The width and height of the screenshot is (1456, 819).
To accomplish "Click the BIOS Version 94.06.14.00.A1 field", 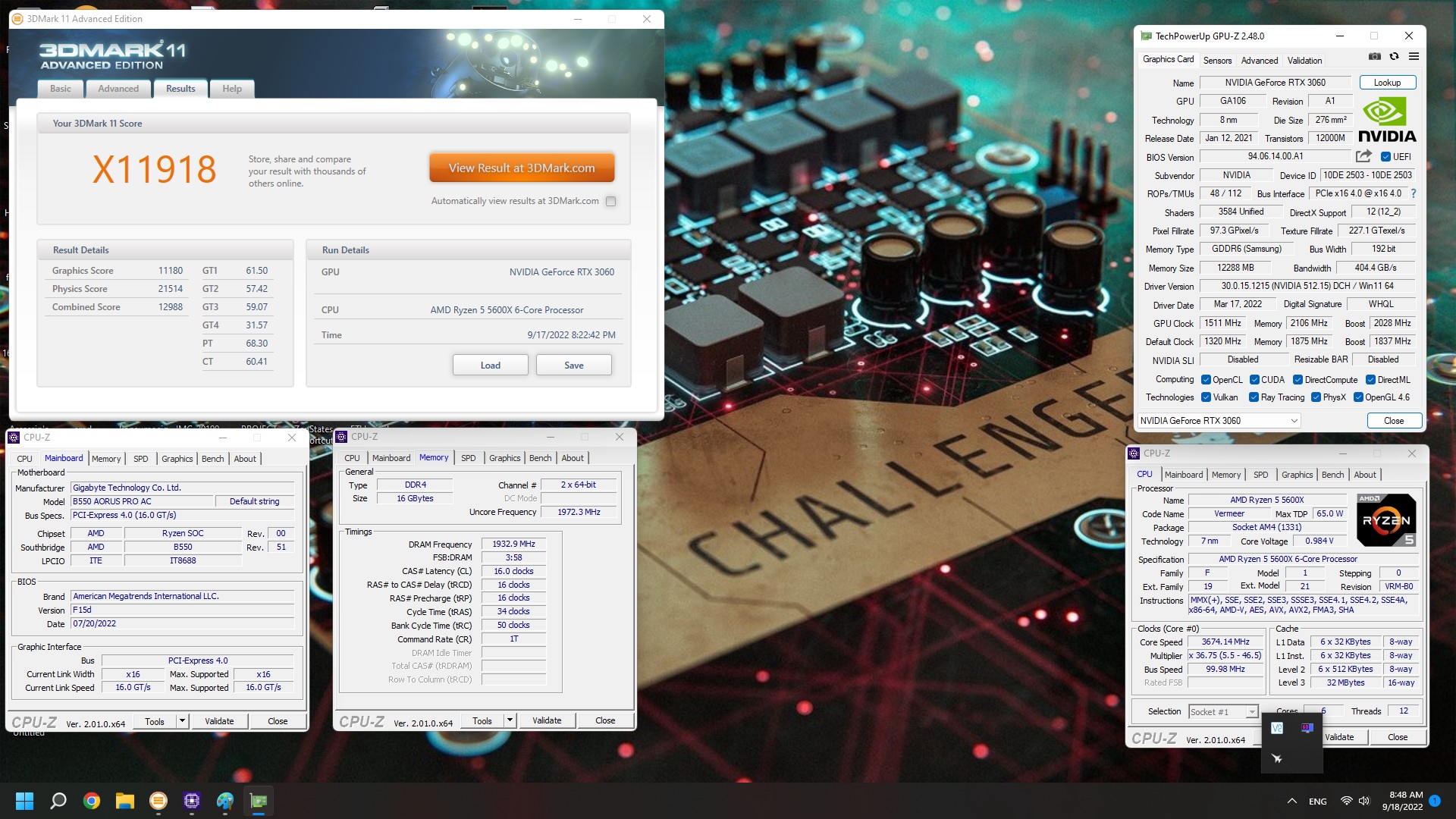I will (1276, 156).
